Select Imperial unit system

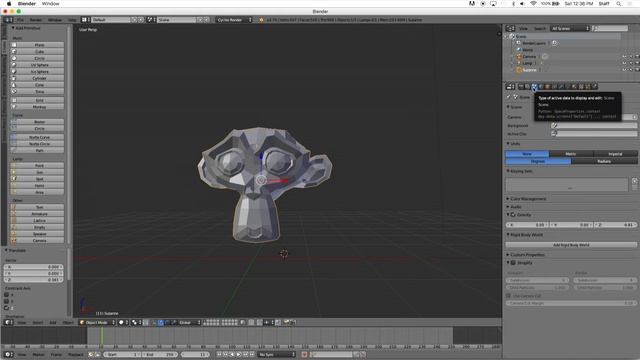(615, 154)
